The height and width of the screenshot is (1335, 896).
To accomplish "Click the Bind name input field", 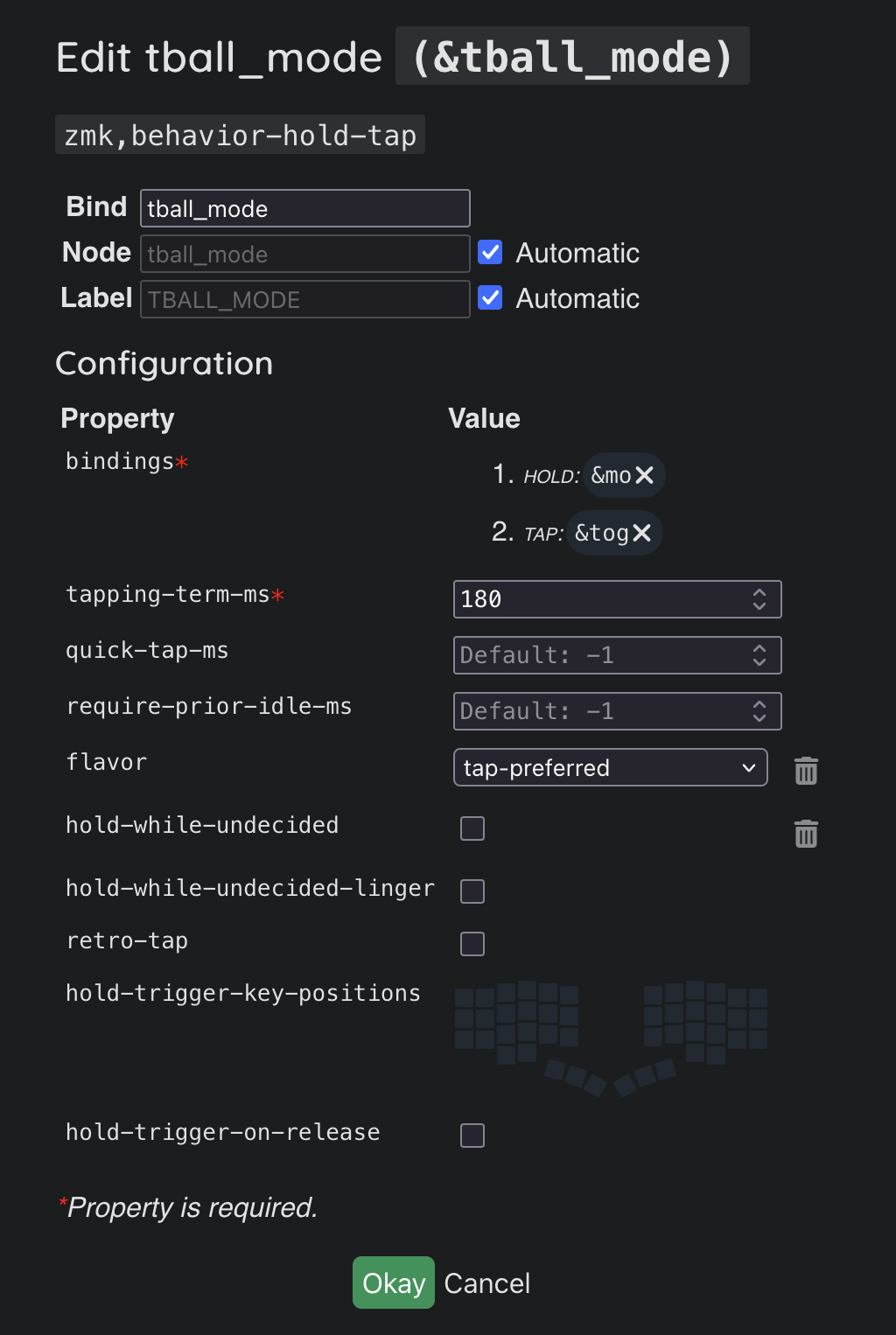I will 304,208.
